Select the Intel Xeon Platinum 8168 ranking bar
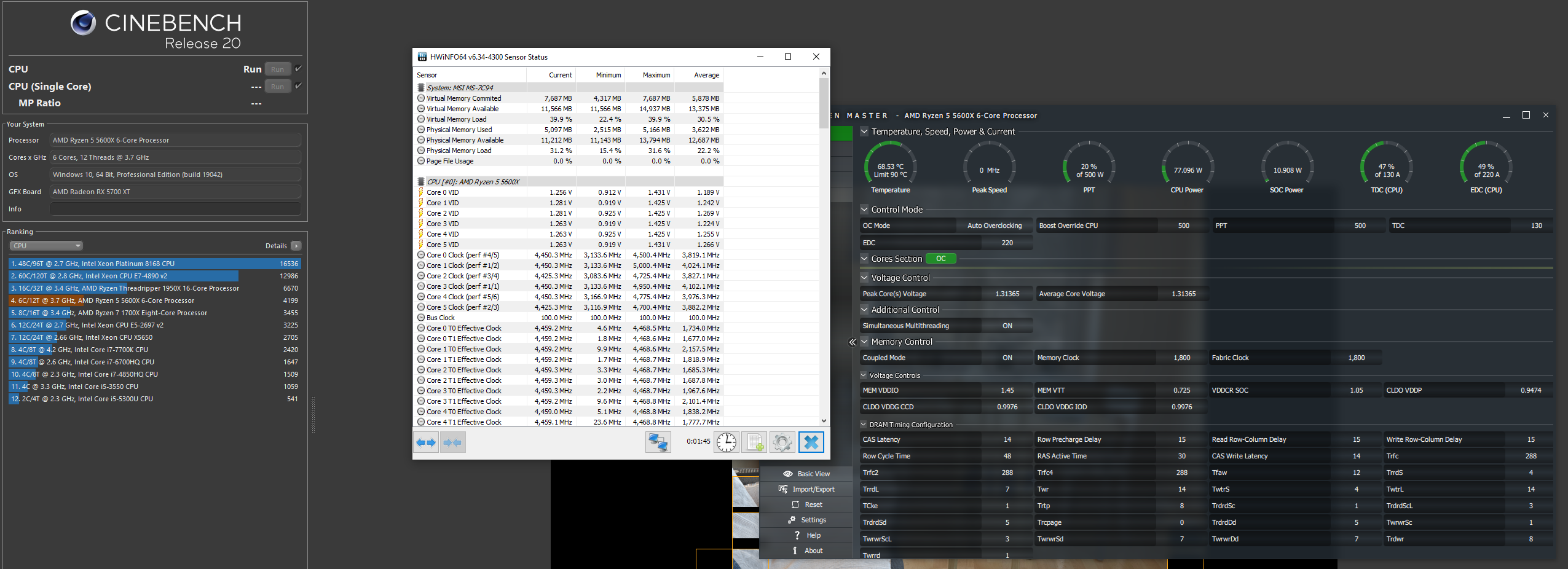 (154, 264)
